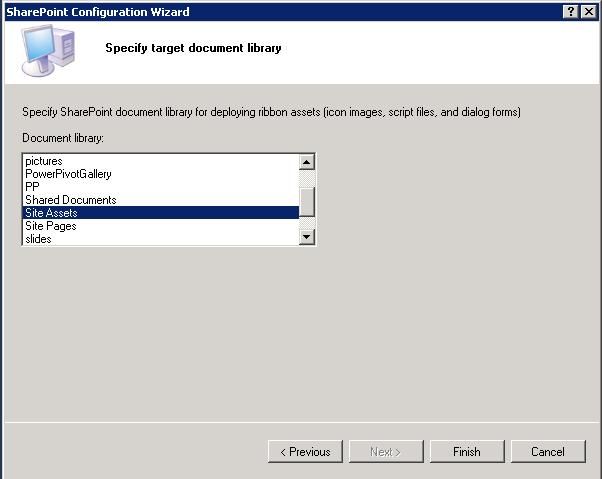
Task: Select slides from the document libraries
Action: [x=160, y=239]
